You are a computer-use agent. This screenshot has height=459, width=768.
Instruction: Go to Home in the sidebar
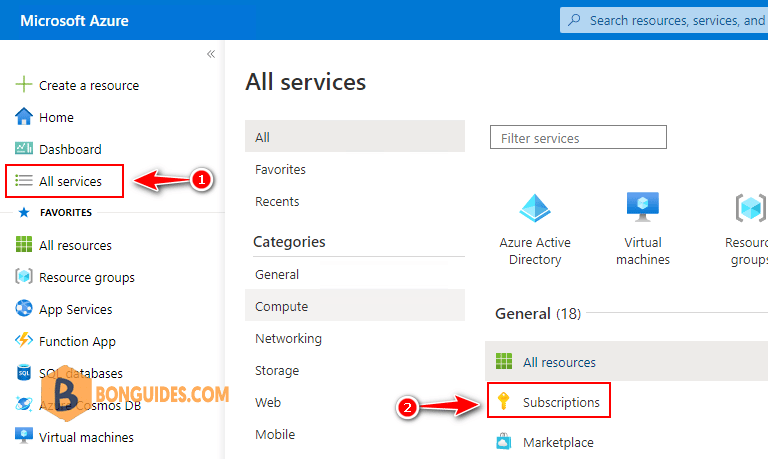coord(56,117)
